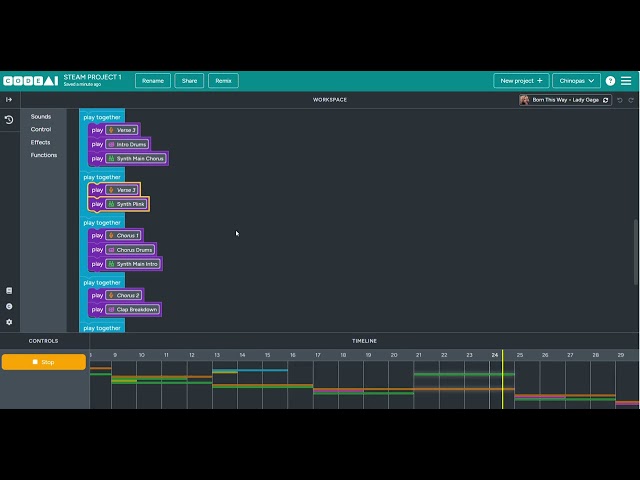Click the workspace vertical scrollbar
Screen dimensions: 640x480
coord(636,252)
